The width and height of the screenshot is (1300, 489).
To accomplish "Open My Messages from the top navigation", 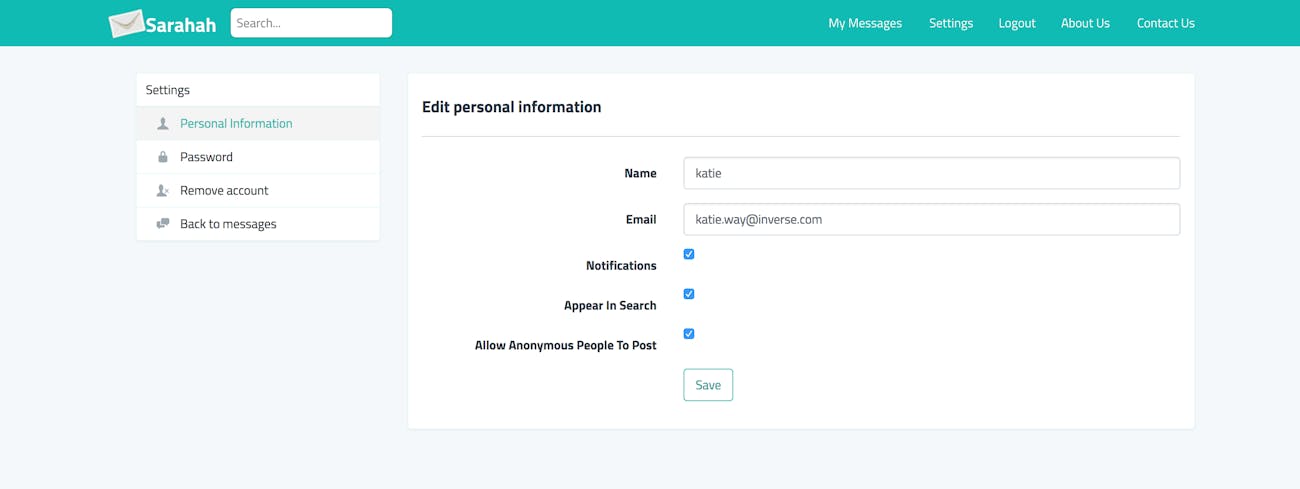I will tap(865, 23).
